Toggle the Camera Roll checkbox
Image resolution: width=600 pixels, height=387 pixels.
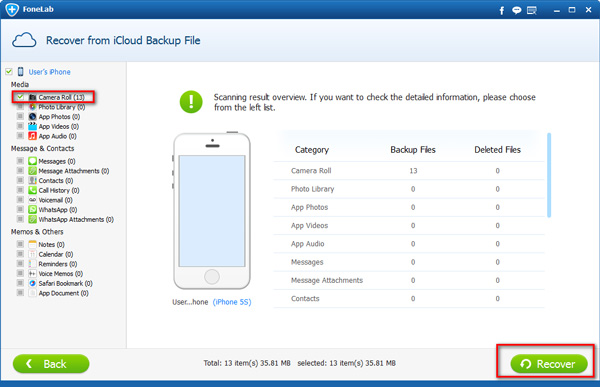(x=20, y=97)
